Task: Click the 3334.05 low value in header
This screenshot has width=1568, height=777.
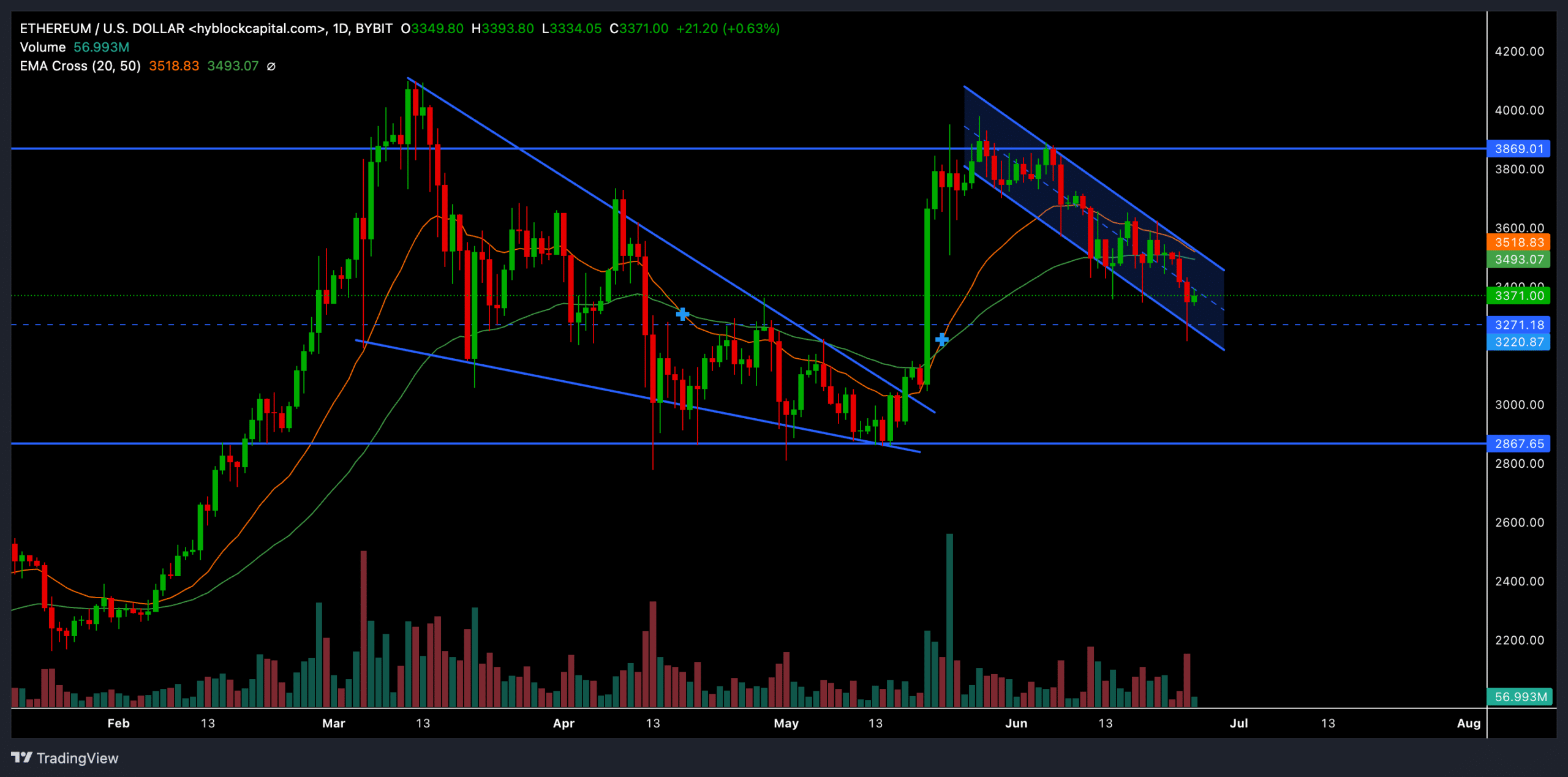Action: [x=576, y=29]
